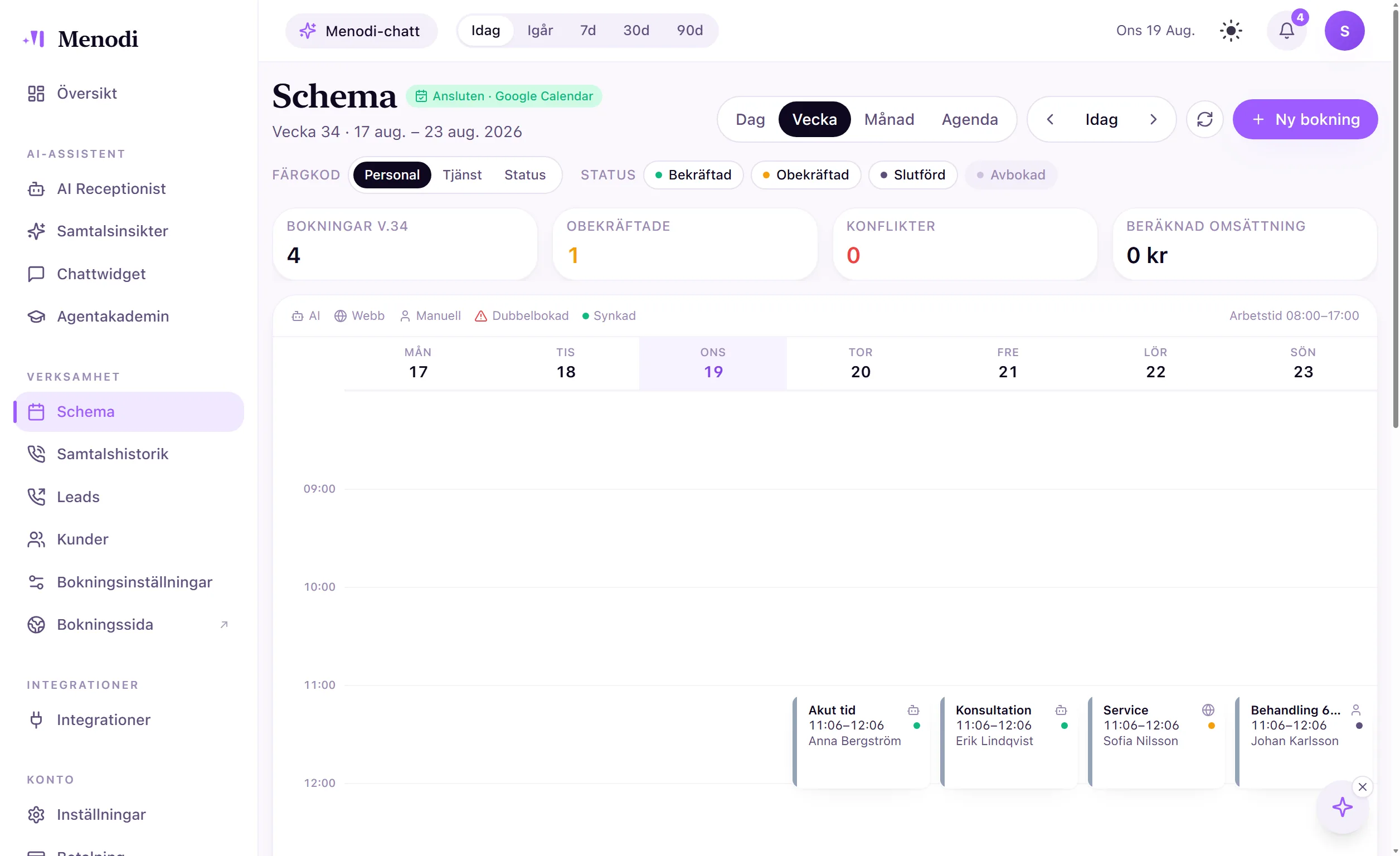Toggle light/dark theme sun icon
Viewport: 1400px width, 856px height.
1231,31
